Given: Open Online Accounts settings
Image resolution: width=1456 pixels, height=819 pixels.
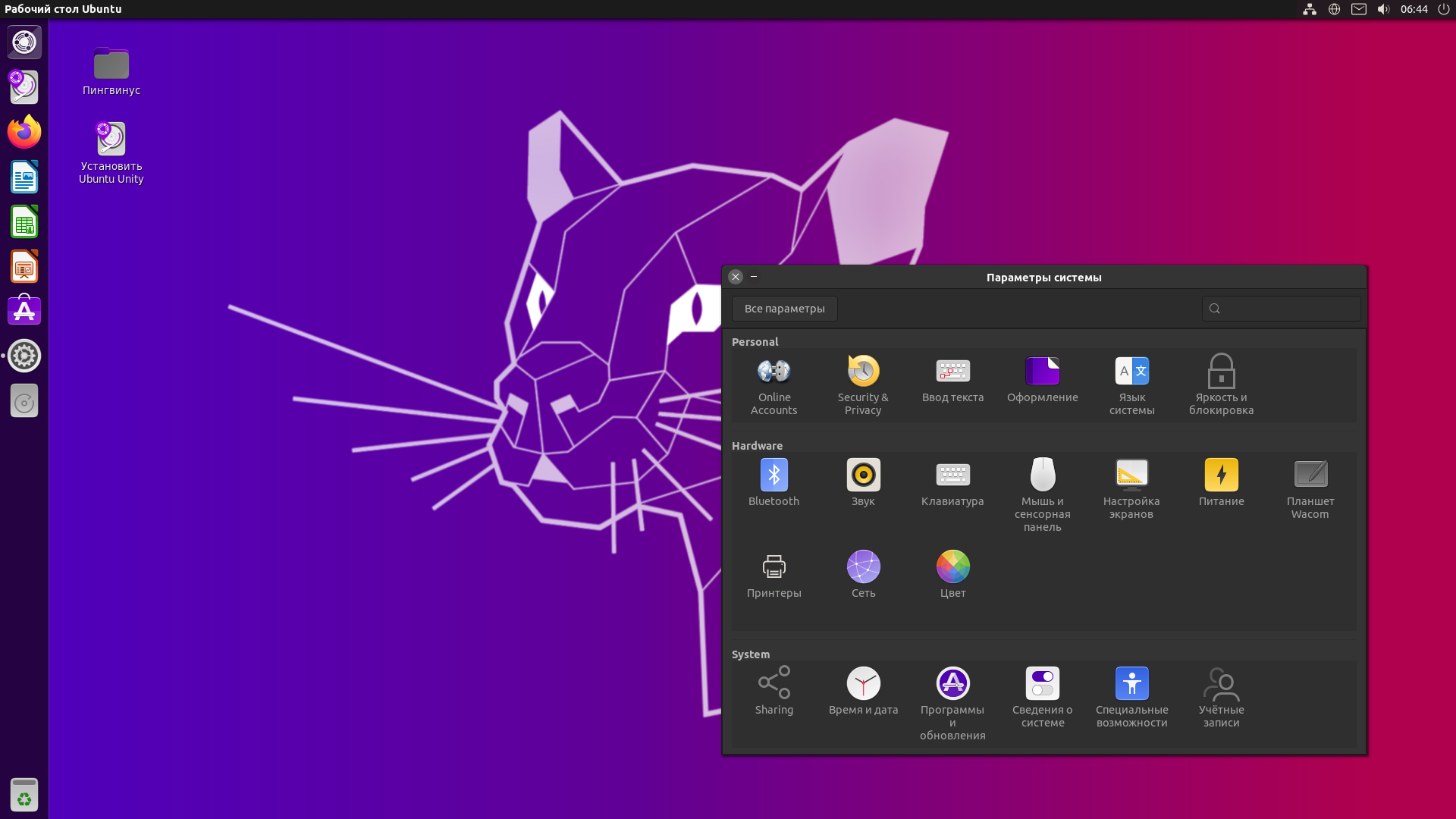Looking at the screenshot, I should (773, 385).
